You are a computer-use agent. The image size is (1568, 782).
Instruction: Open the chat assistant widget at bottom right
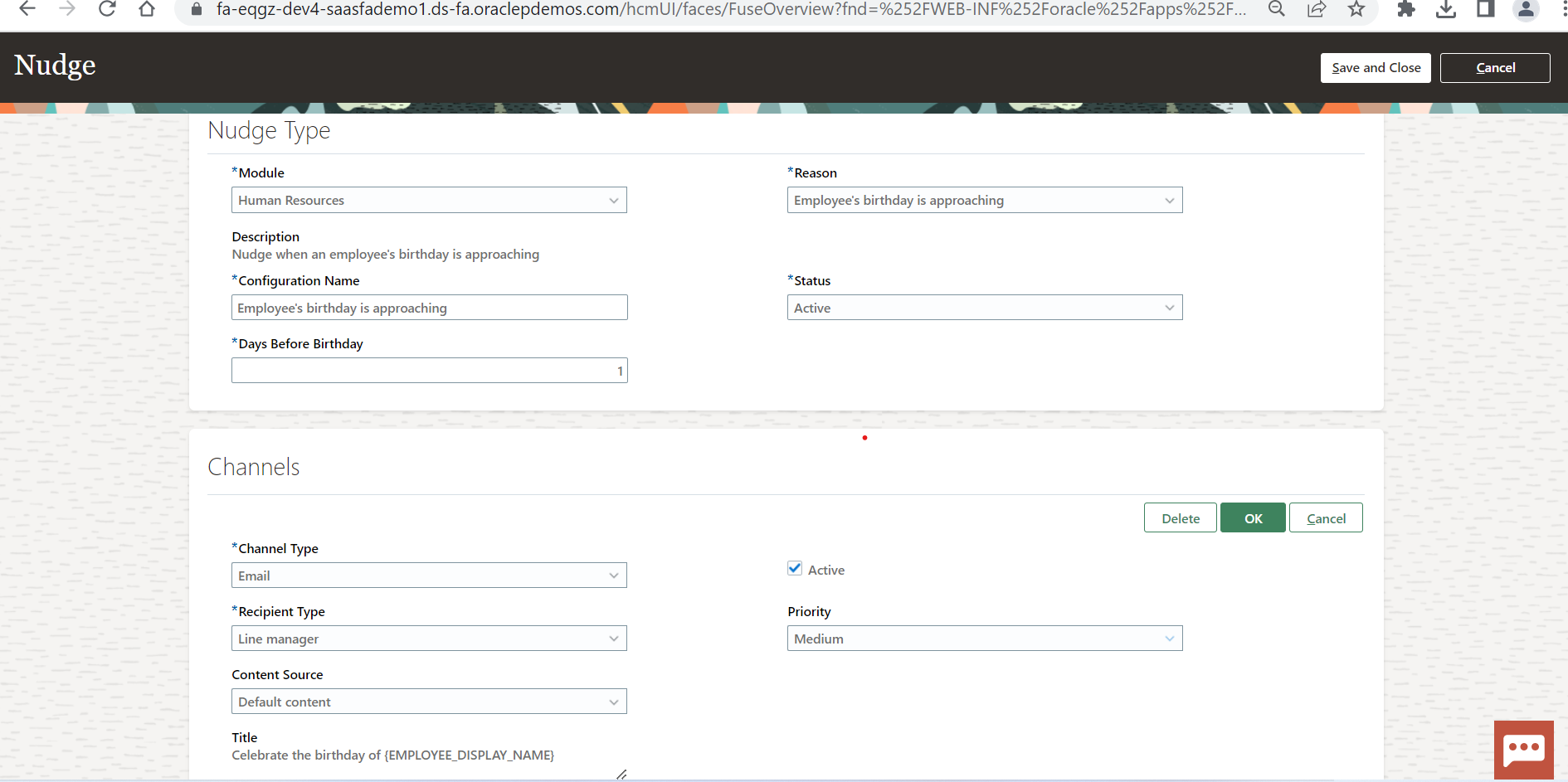[1524, 749]
